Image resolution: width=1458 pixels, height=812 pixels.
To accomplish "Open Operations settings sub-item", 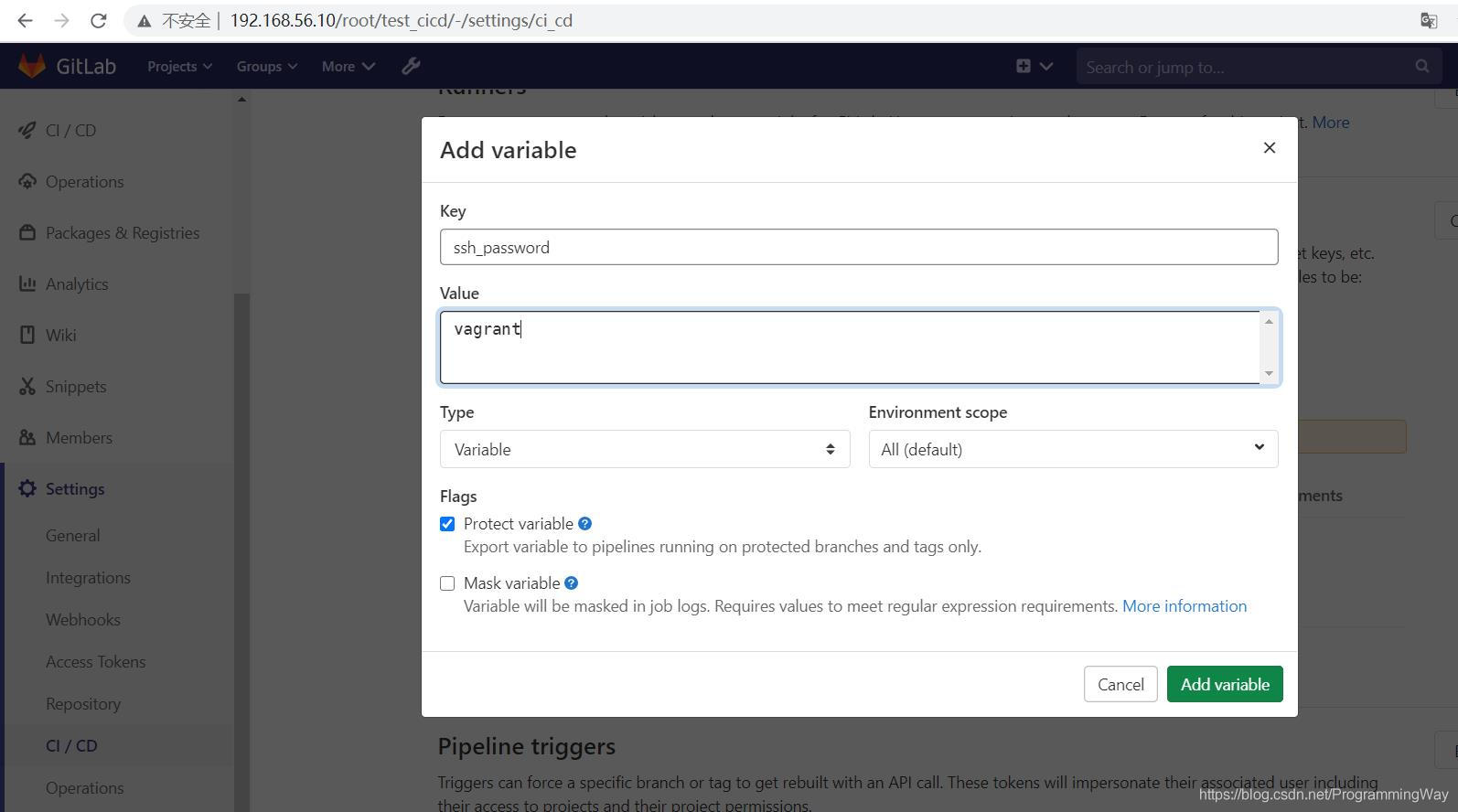I will 84,787.
